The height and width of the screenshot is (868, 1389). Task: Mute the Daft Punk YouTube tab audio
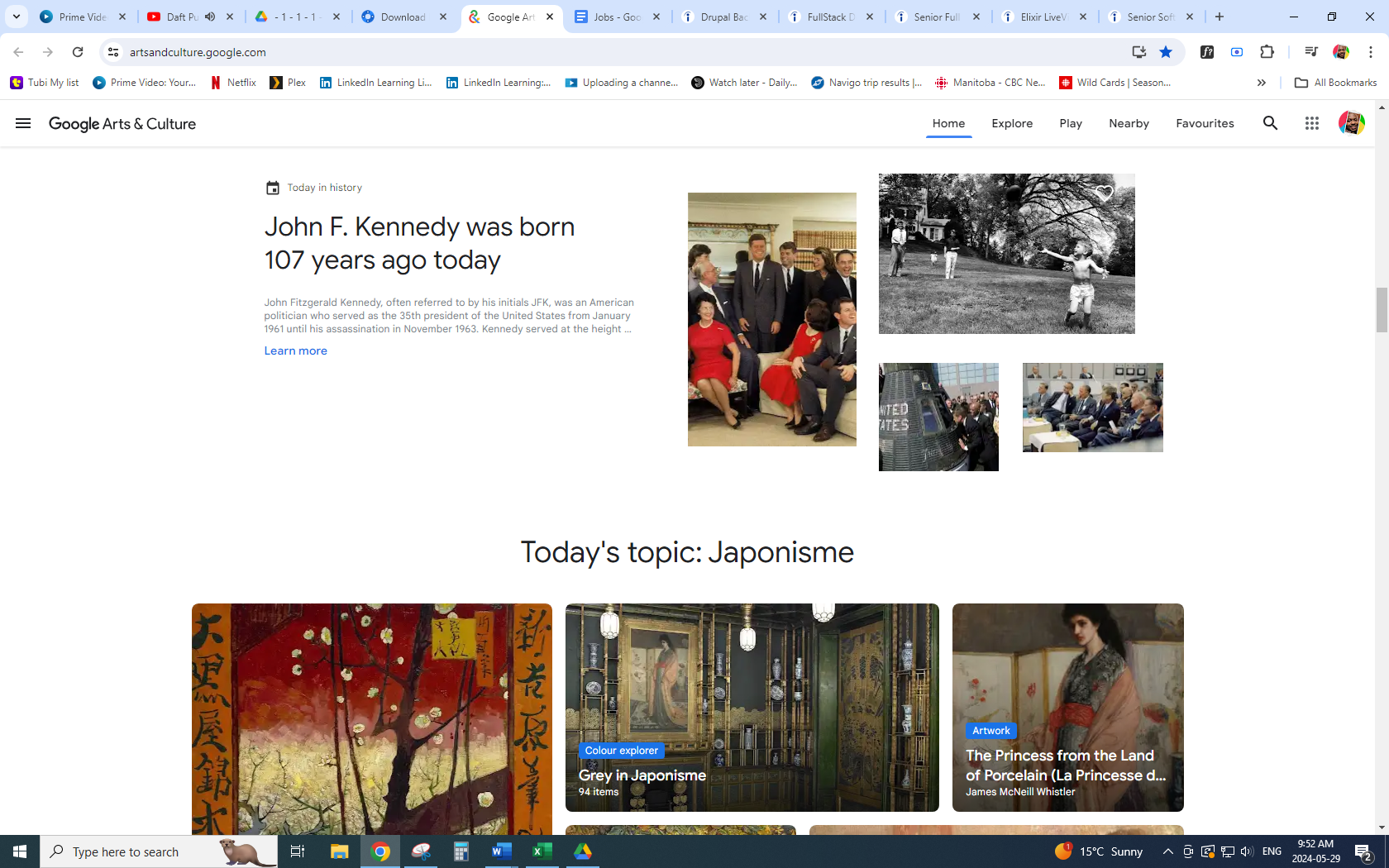pos(210,17)
